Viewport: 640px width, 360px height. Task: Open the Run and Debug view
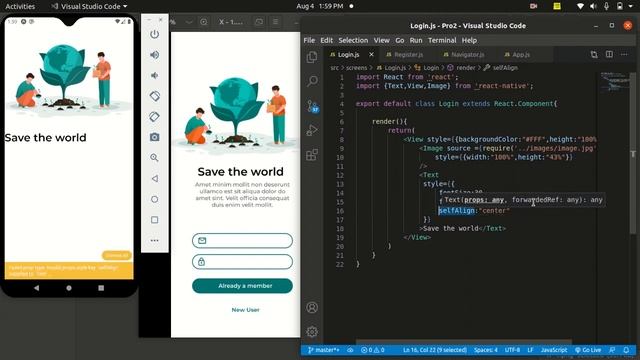[312, 130]
